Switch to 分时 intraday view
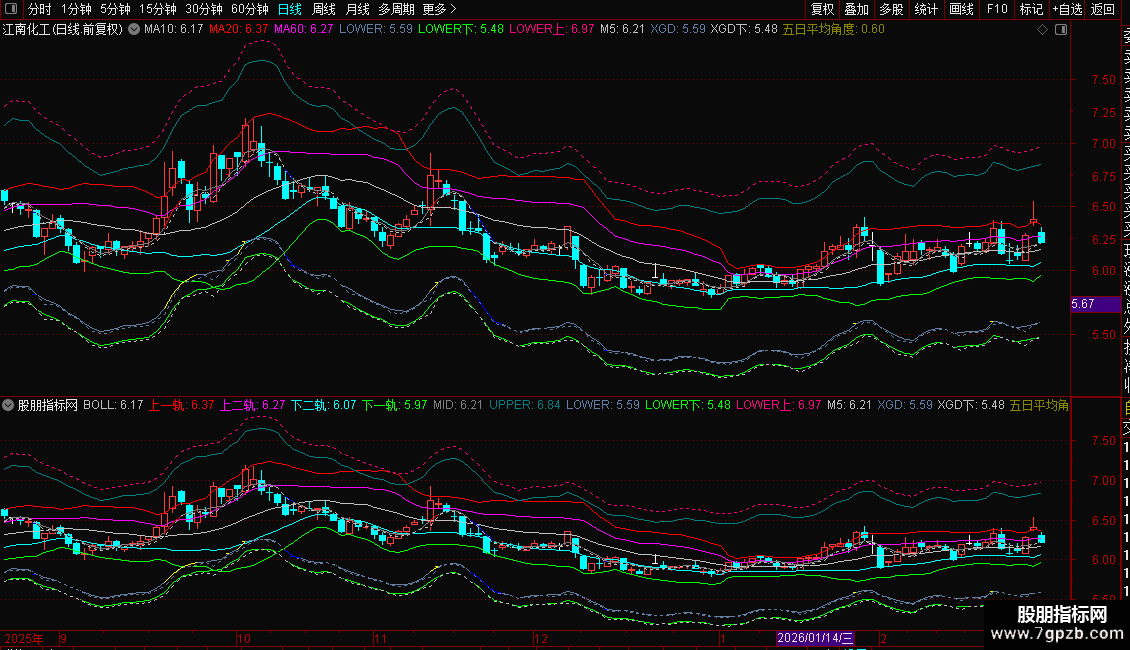1130x650 pixels. tap(40, 9)
